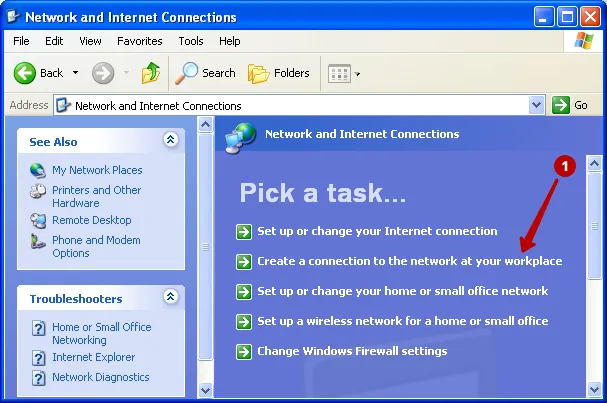Click left pane scrollbar up arrow
The height and width of the screenshot is (403, 607).
pos(205,125)
